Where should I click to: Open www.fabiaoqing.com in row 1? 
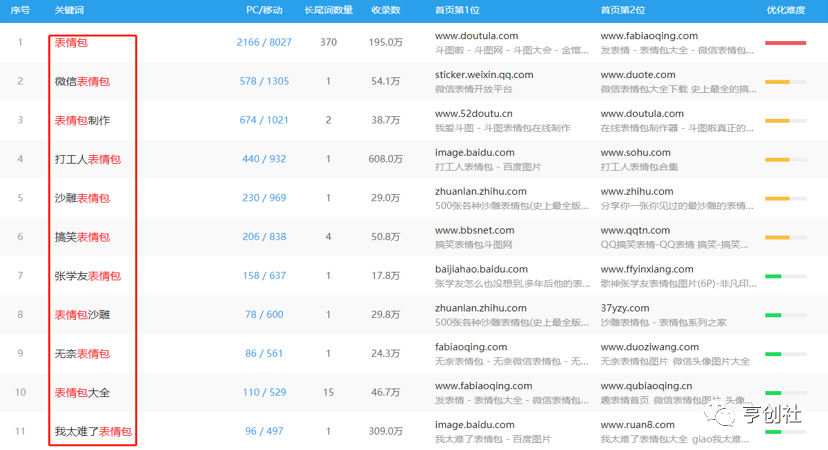pyautogui.click(x=649, y=36)
